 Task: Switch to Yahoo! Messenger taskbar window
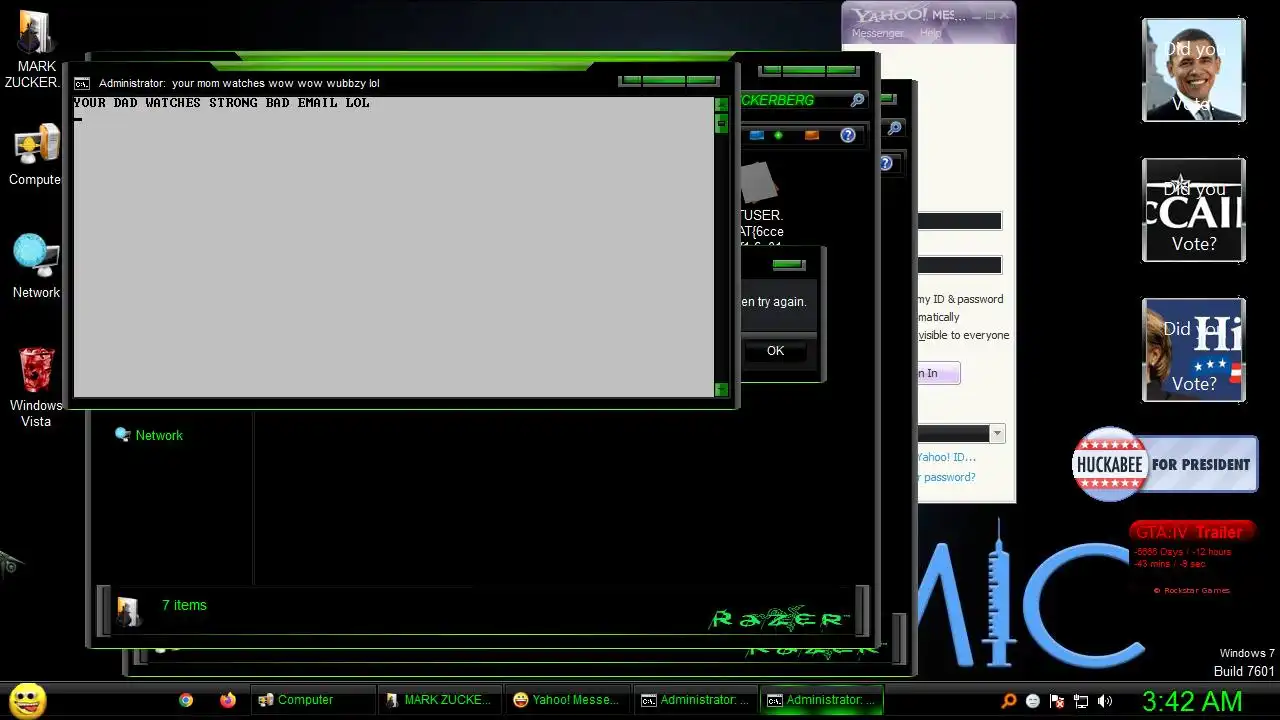pos(568,700)
